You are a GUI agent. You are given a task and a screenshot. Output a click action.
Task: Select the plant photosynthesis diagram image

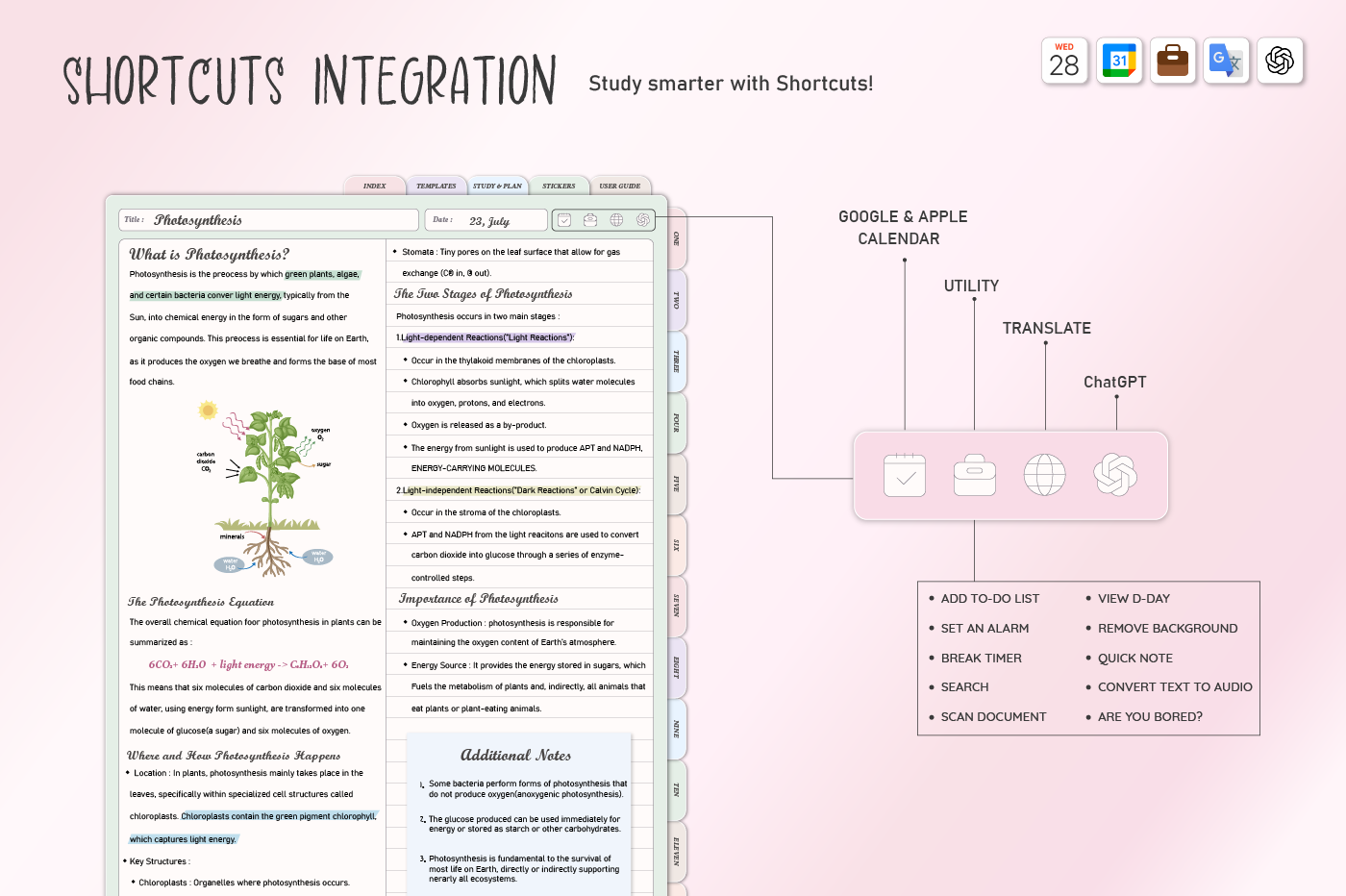click(265, 489)
